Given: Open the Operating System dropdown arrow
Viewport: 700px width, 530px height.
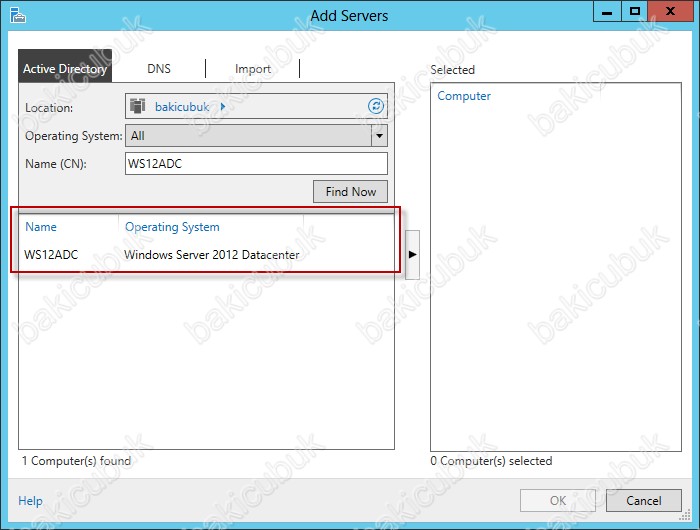Looking at the screenshot, I should tap(379, 136).
